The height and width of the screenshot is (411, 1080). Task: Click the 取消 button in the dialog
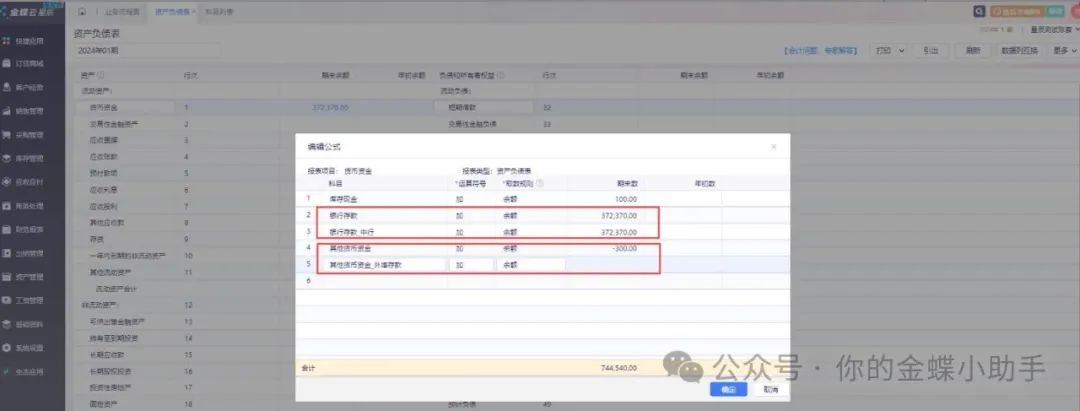[x=770, y=390]
